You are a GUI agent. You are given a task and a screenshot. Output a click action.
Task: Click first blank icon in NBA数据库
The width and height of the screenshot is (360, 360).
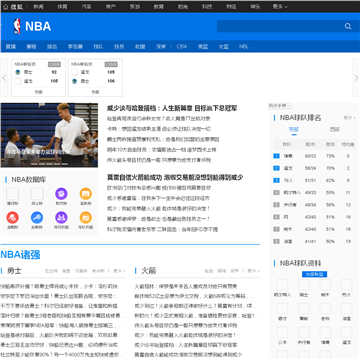[x=13, y=194]
